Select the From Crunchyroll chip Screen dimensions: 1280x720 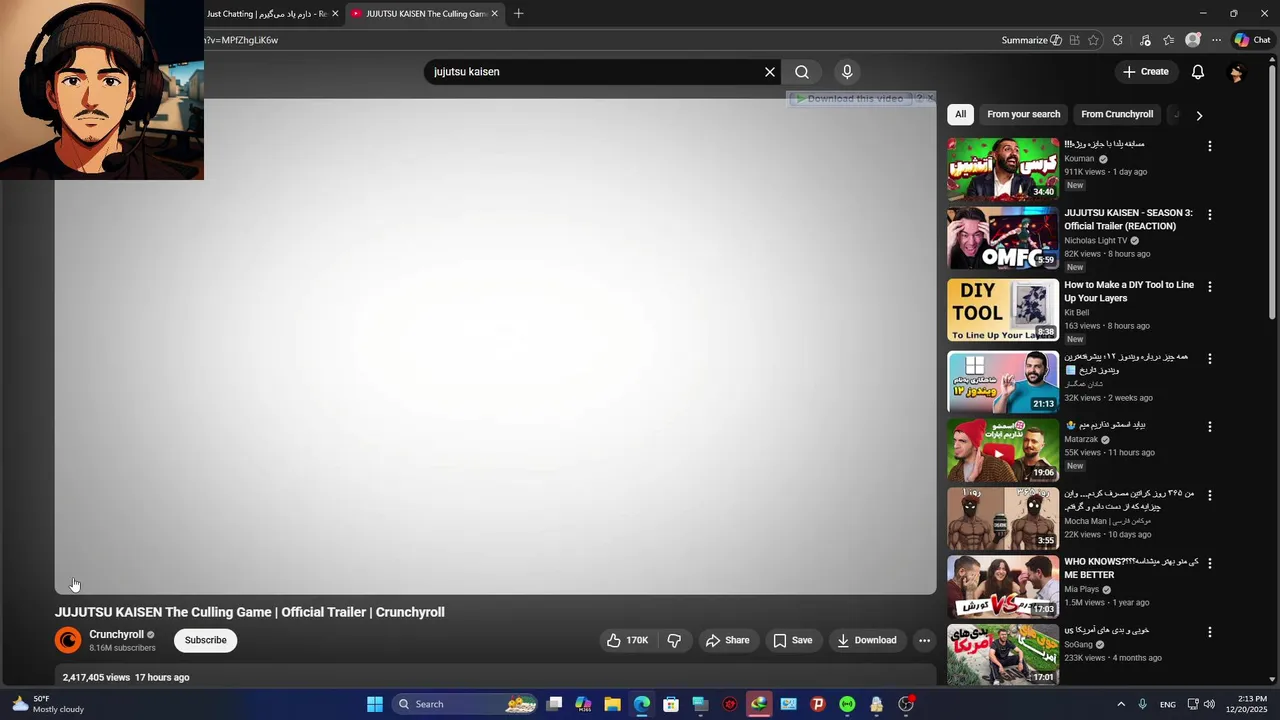pos(1117,114)
